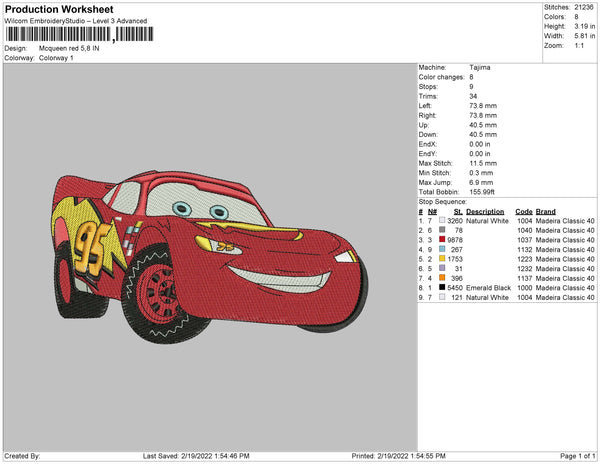Click the 'Stops:' label
Image resolution: width=600 pixels, height=464 pixels.
(428, 87)
